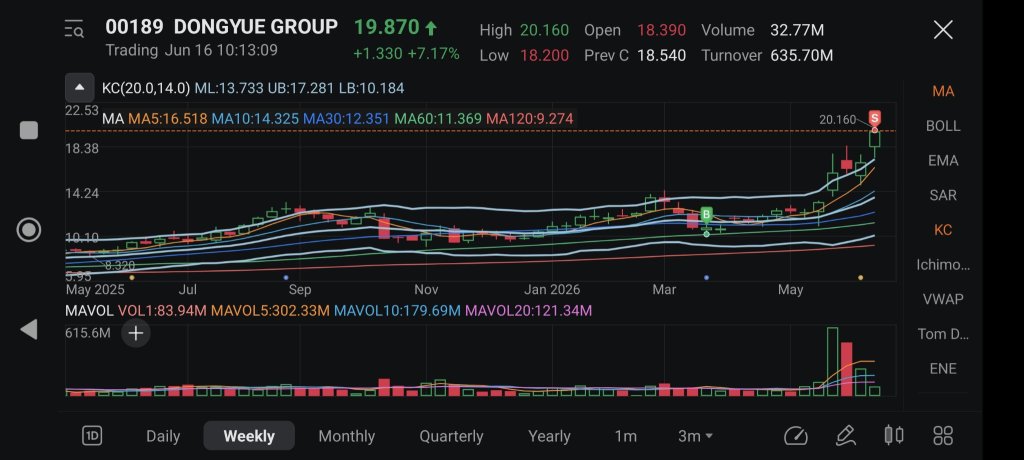The image size is (1024, 460).
Task: Toggle the KC indicator
Action: pos(943,230)
